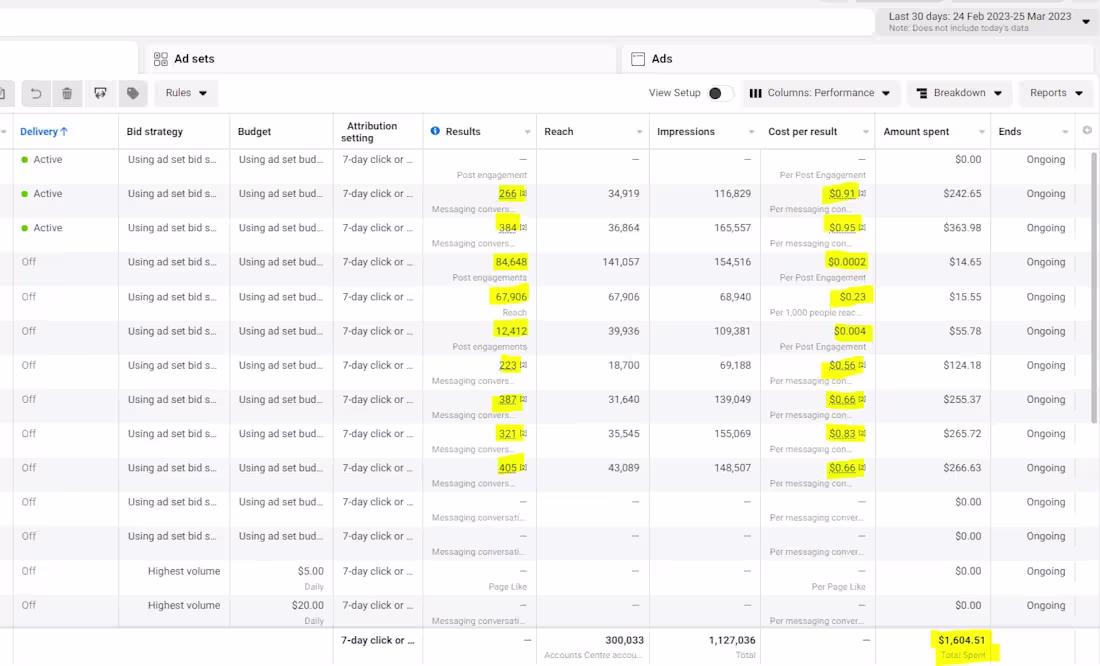This screenshot has width=1100, height=666.
Task: Click the trash delete icon
Action: (67, 93)
